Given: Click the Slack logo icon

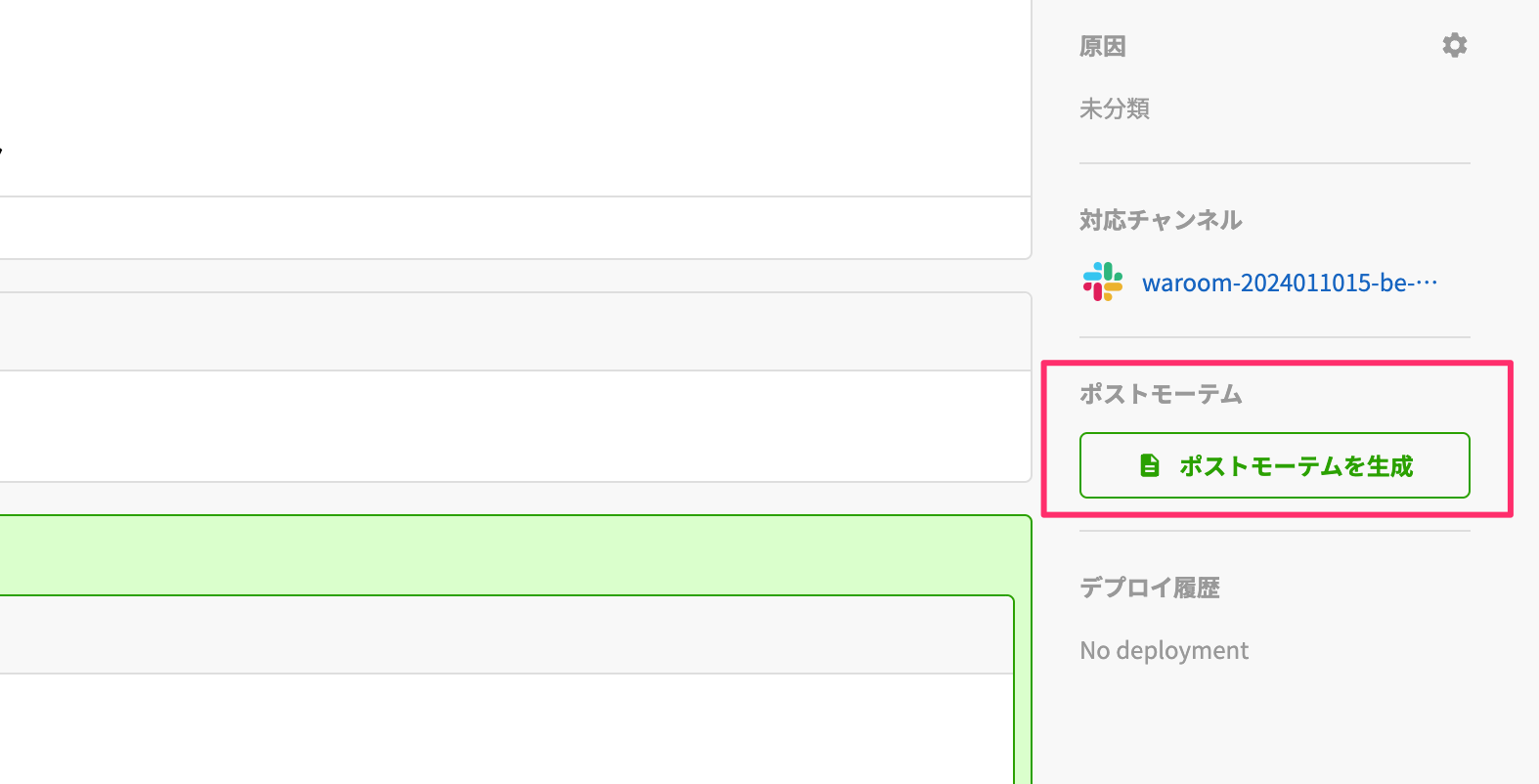Looking at the screenshot, I should 1102,283.
